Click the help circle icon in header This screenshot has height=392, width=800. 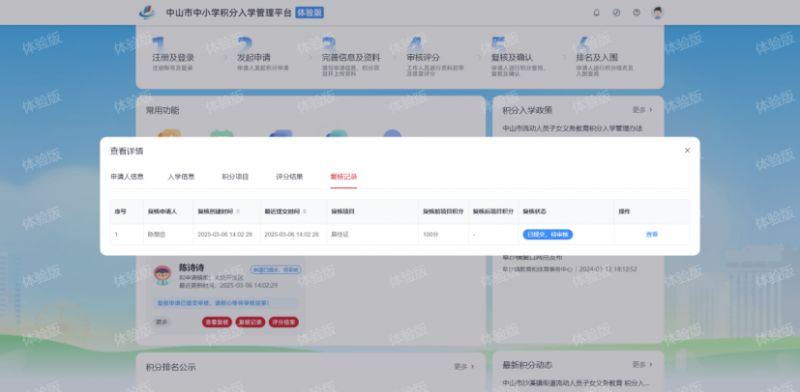(x=636, y=13)
